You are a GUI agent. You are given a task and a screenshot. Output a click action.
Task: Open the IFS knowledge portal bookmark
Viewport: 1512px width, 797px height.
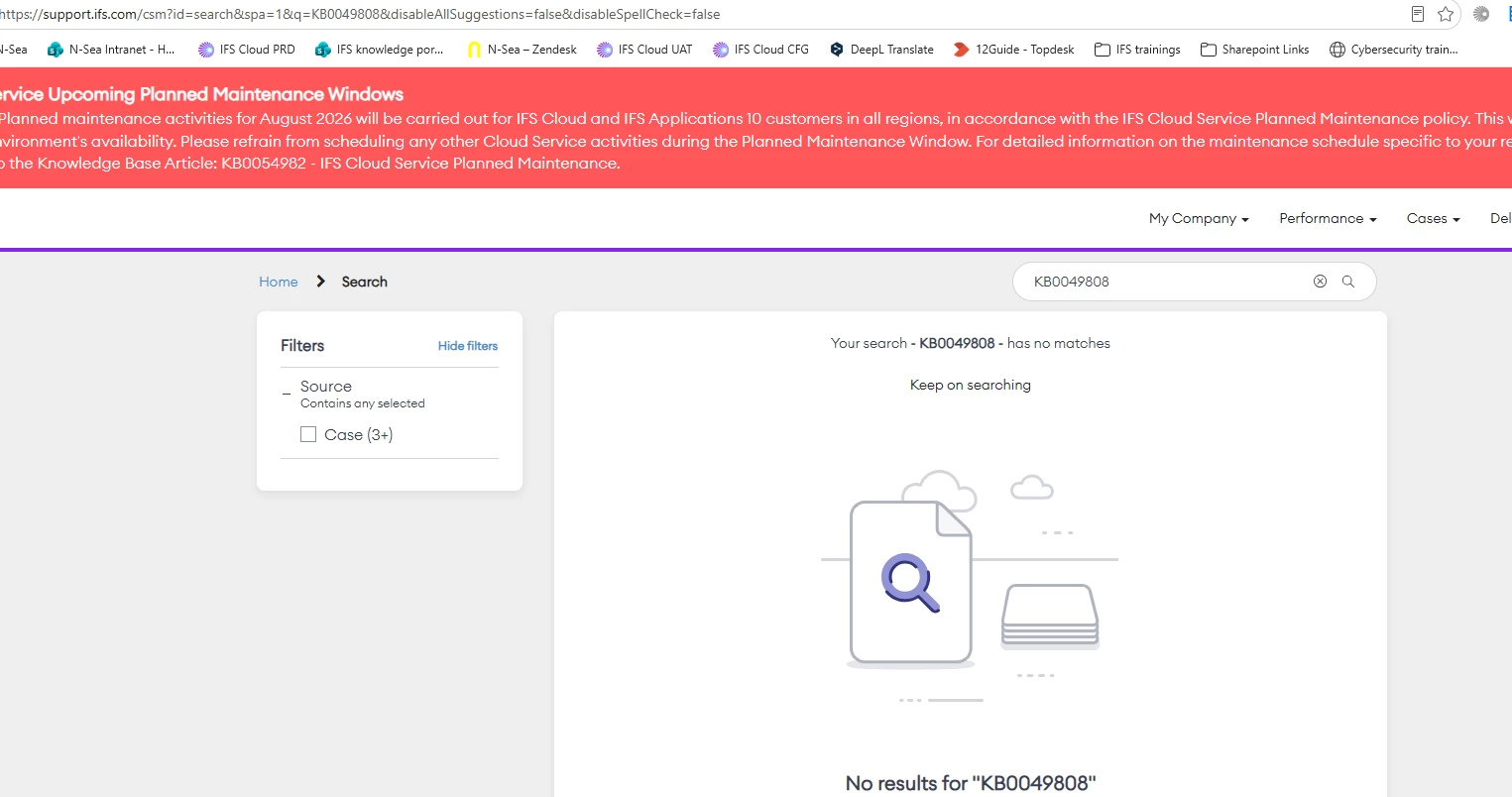pyautogui.click(x=379, y=50)
